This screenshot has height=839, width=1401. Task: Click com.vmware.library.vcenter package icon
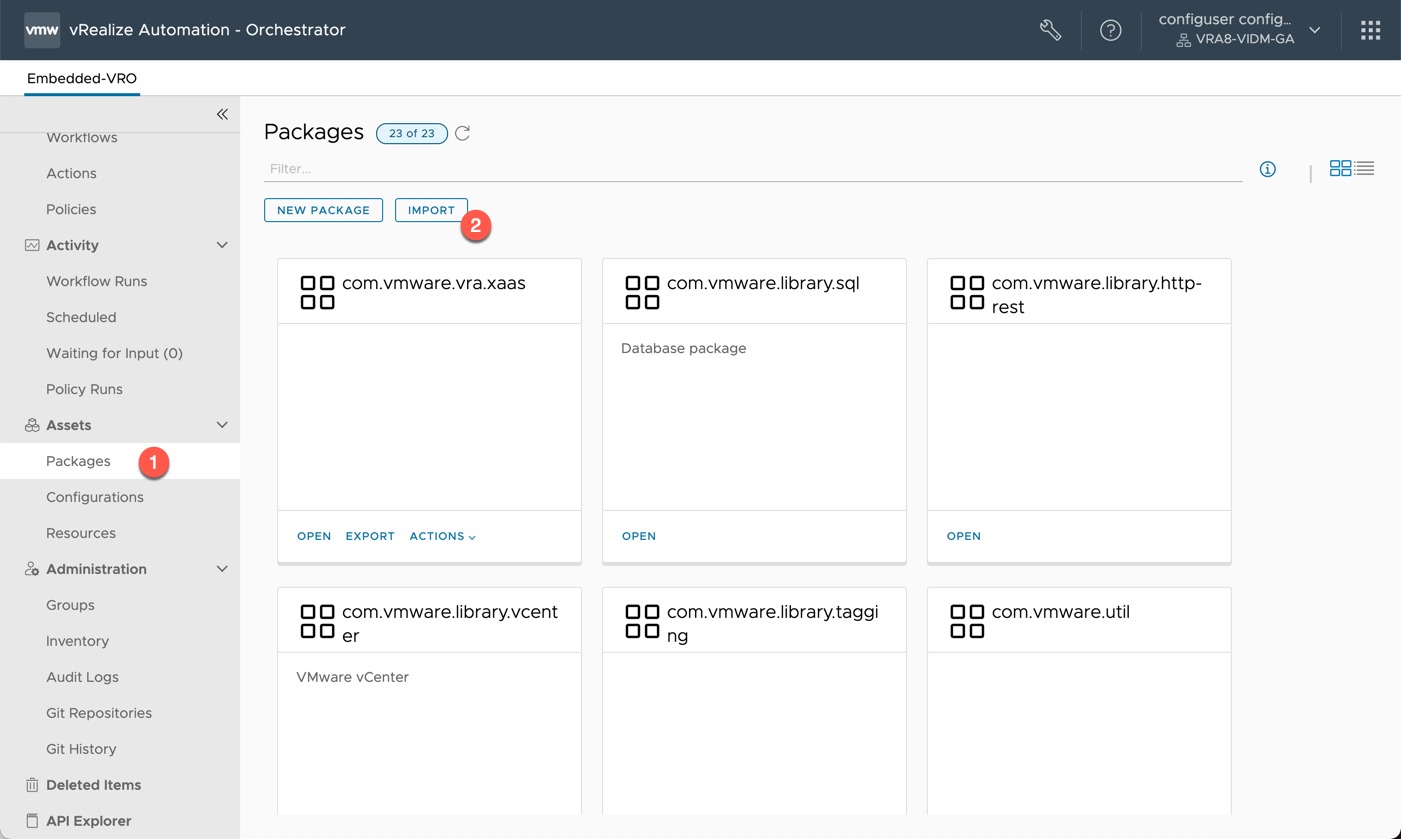click(x=317, y=621)
